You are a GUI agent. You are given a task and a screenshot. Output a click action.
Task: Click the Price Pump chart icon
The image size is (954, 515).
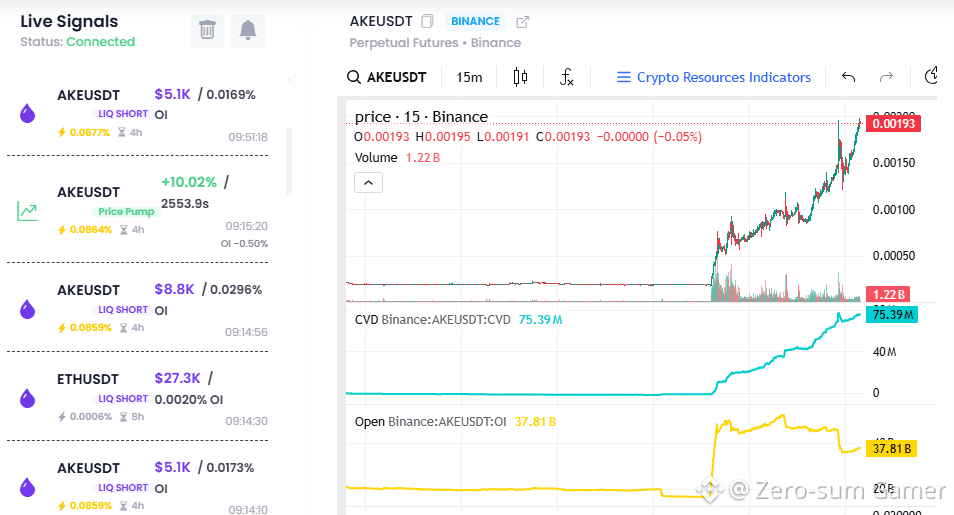pyautogui.click(x=27, y=211)
